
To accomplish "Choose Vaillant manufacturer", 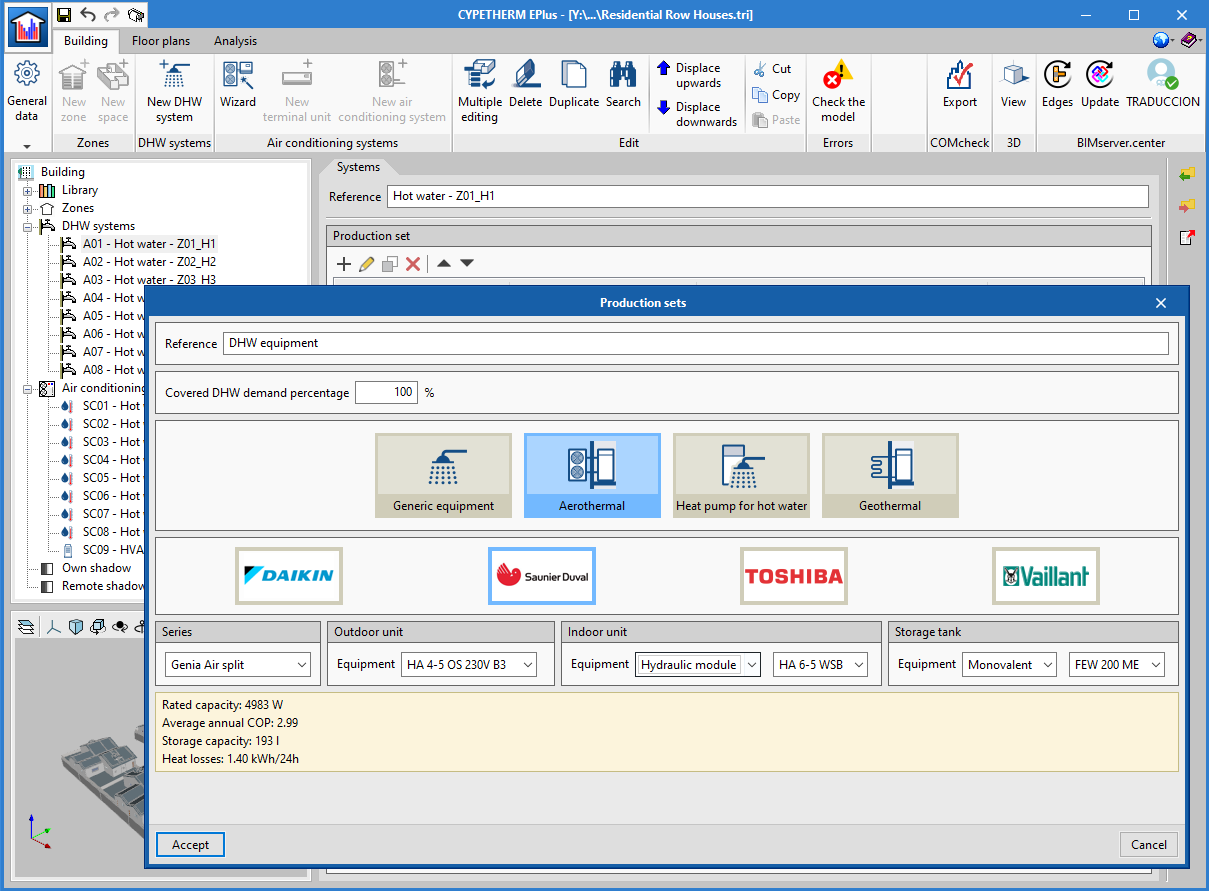I will 1046,575.
